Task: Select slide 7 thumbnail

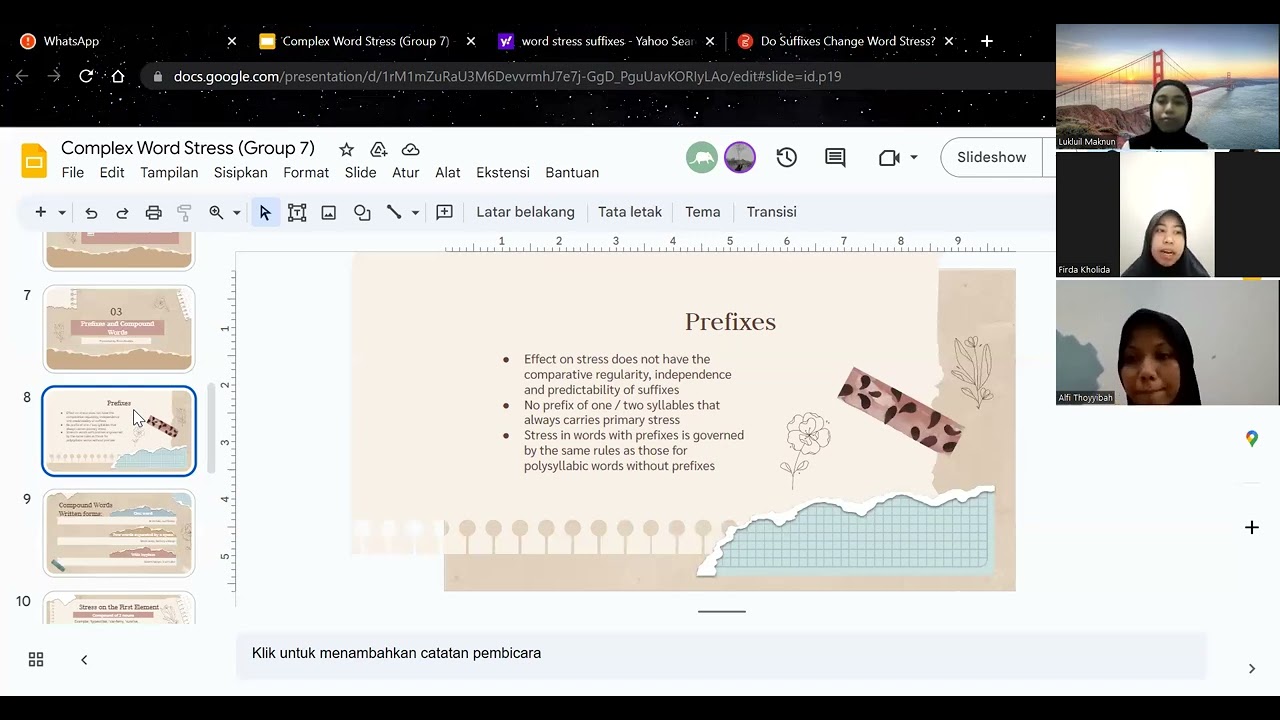Action: (119, 328)
